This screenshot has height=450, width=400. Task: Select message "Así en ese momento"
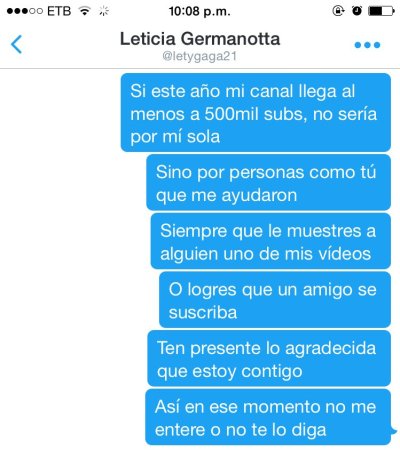268,417
